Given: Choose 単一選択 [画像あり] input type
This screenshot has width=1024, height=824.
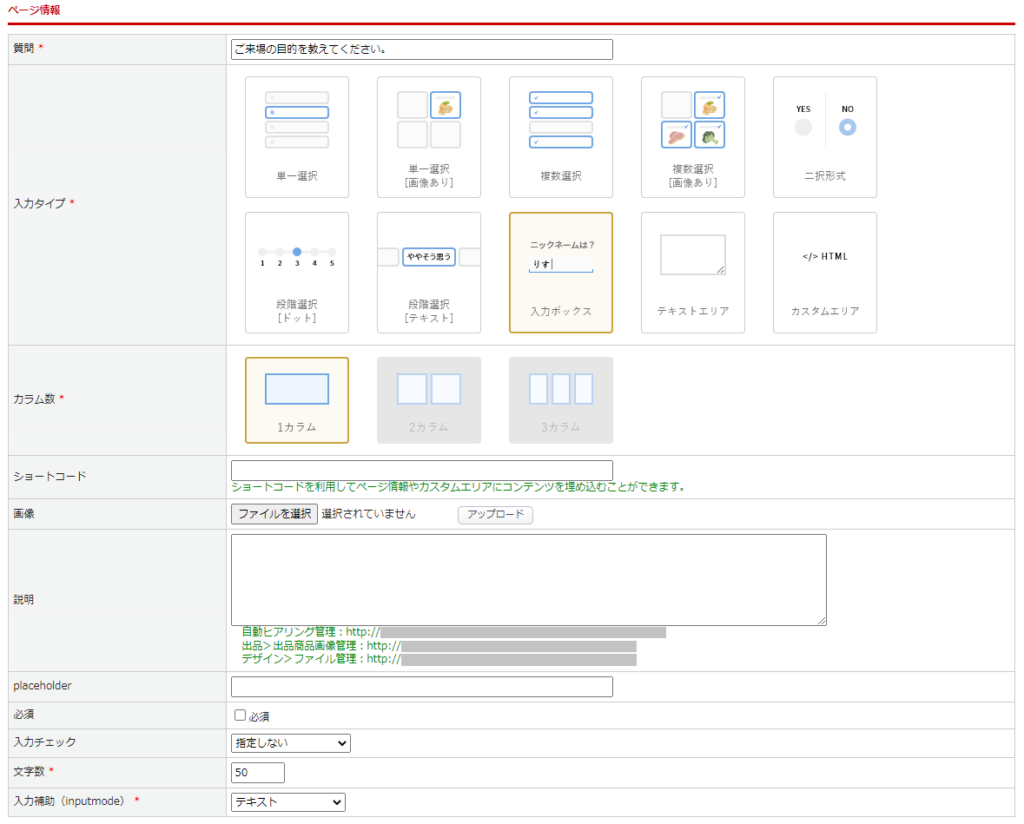Looking at the screenshot, I should tap(429, 137).
